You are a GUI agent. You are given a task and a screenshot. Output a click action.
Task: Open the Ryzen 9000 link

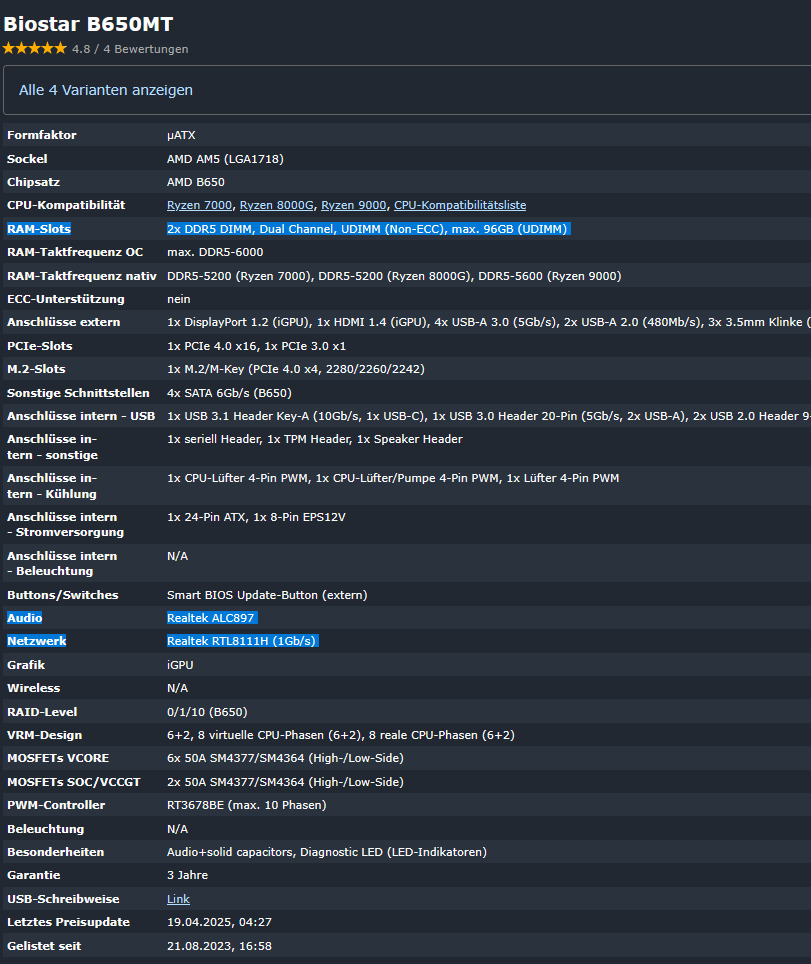tap(354, 205)
